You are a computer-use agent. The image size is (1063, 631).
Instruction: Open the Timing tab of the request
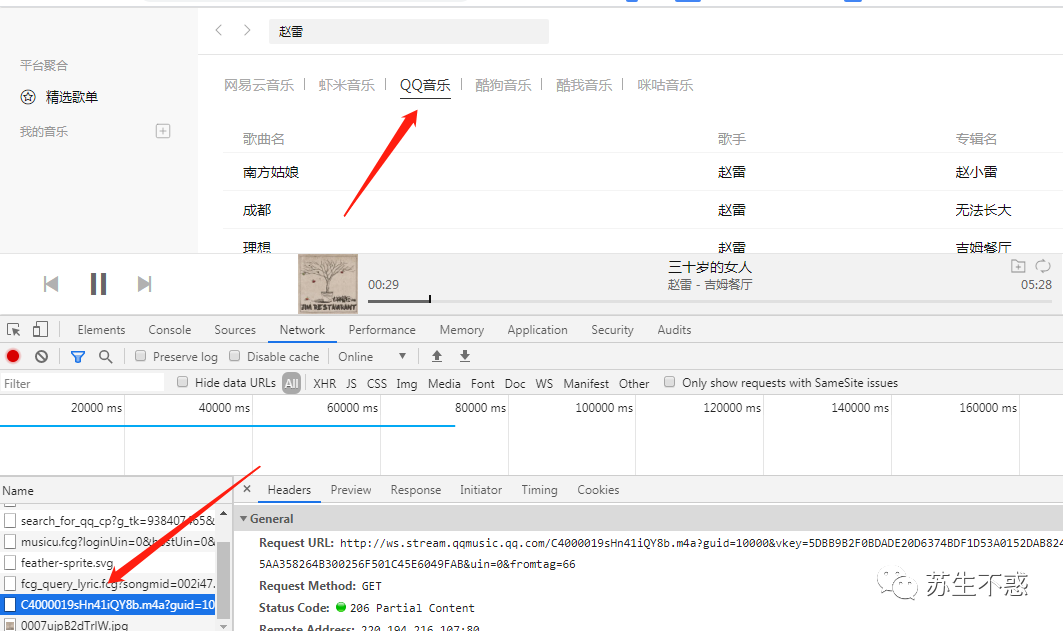539,489
